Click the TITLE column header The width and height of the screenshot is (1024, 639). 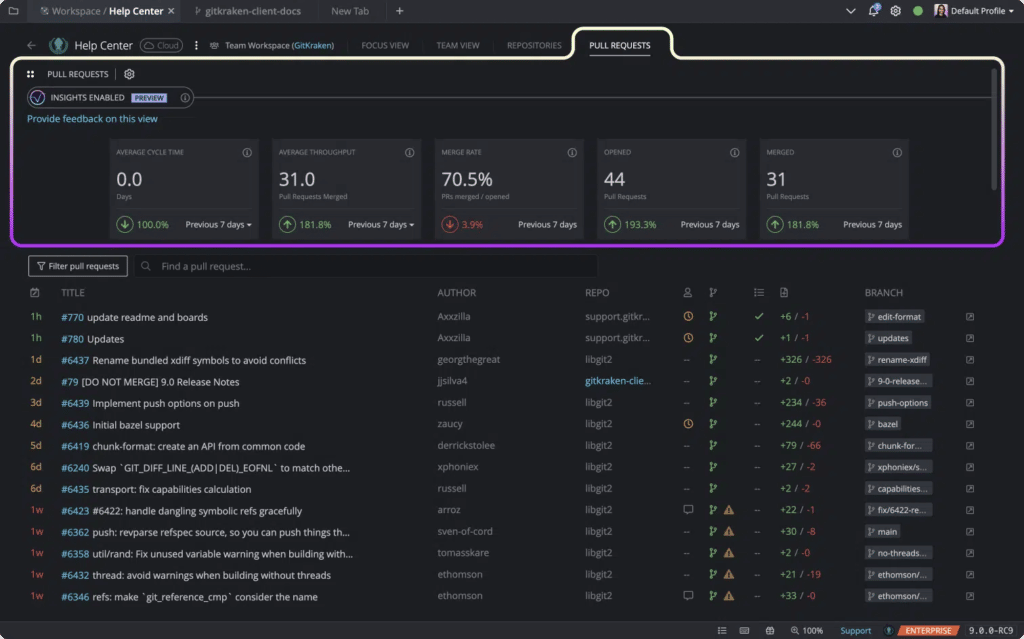pyautogui.click(x=73, y=293)
